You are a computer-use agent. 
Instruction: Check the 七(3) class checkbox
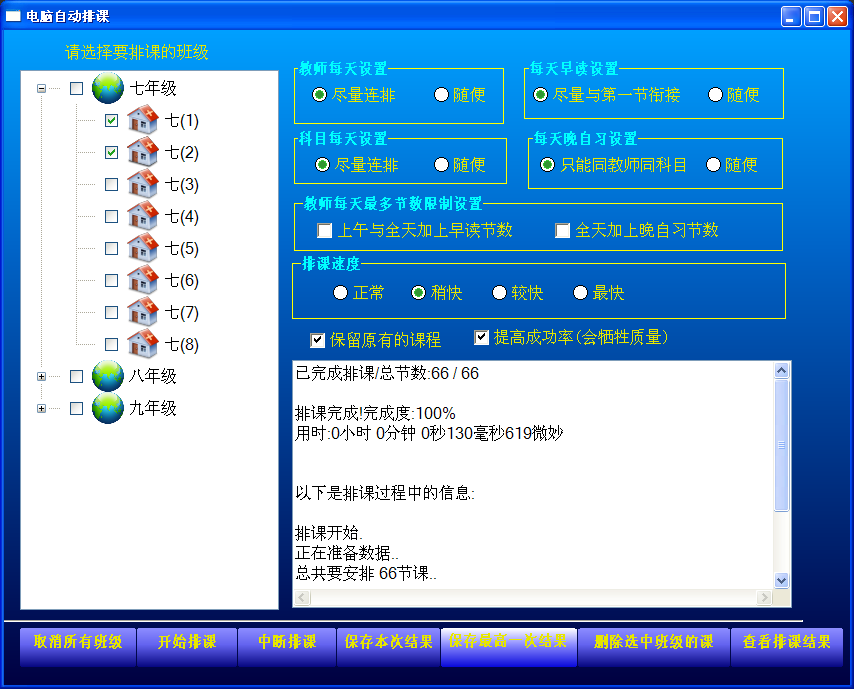[x=111, y=185]
